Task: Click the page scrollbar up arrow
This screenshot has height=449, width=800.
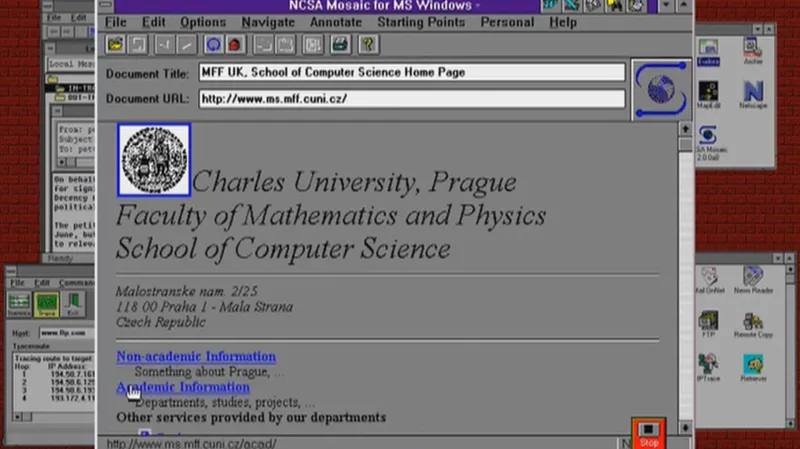Action: tap(685, 129)
